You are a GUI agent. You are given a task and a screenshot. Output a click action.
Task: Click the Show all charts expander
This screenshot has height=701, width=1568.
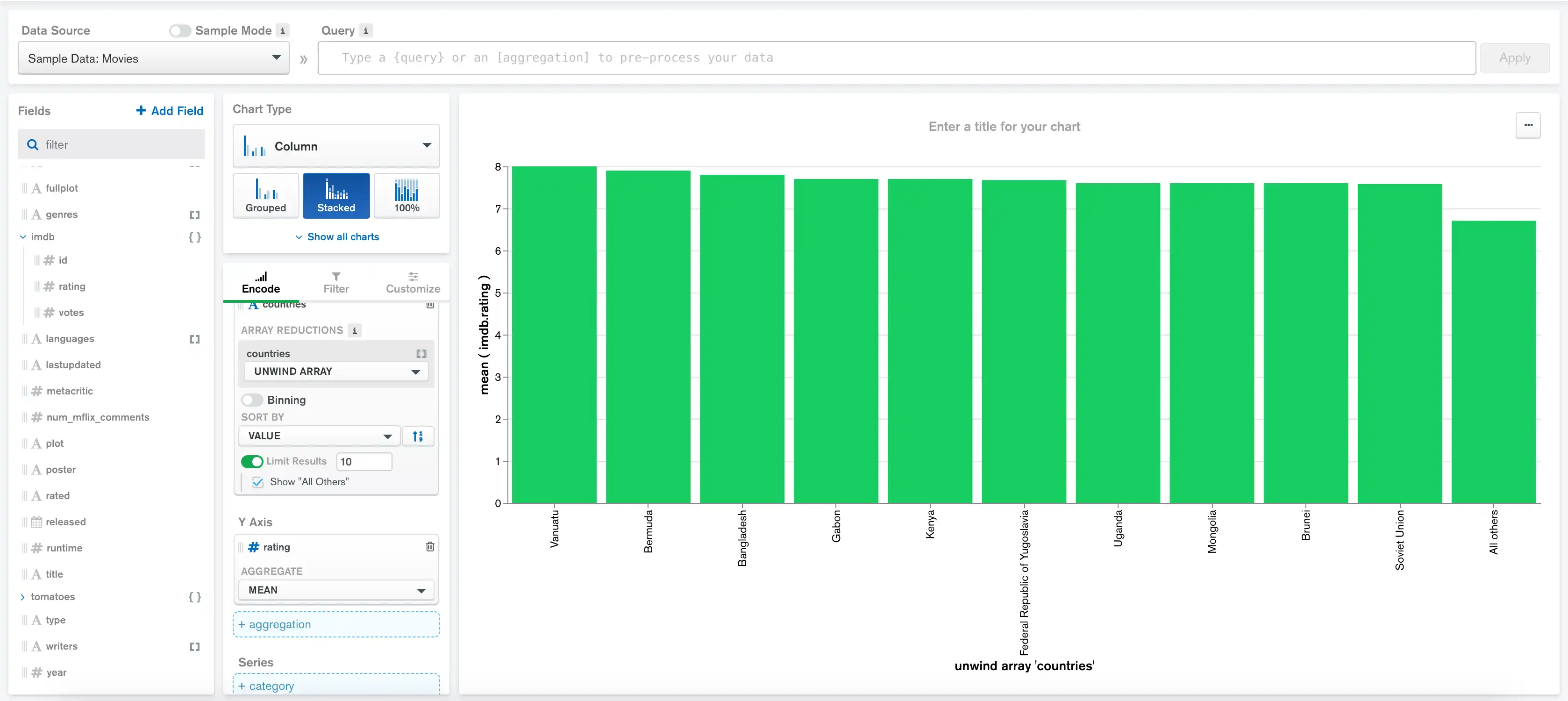pyautogui.click(x=335, y=237)
